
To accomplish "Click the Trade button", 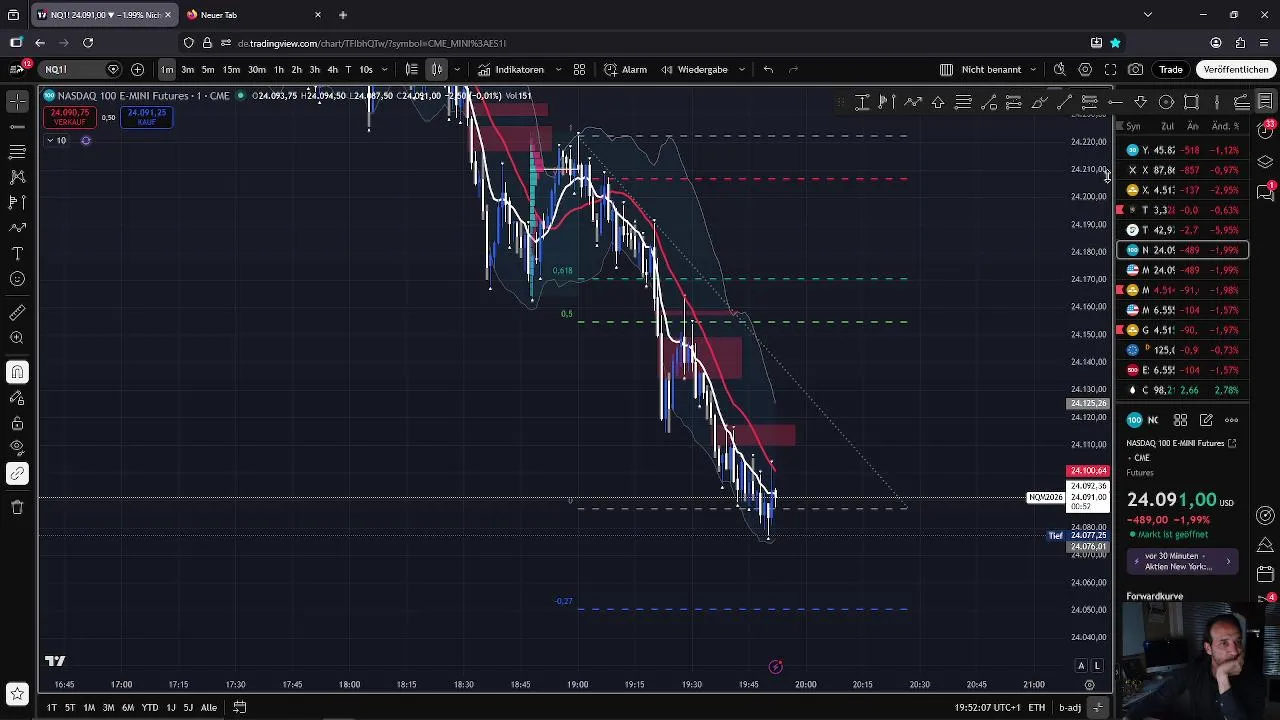I will point(1171,69).
